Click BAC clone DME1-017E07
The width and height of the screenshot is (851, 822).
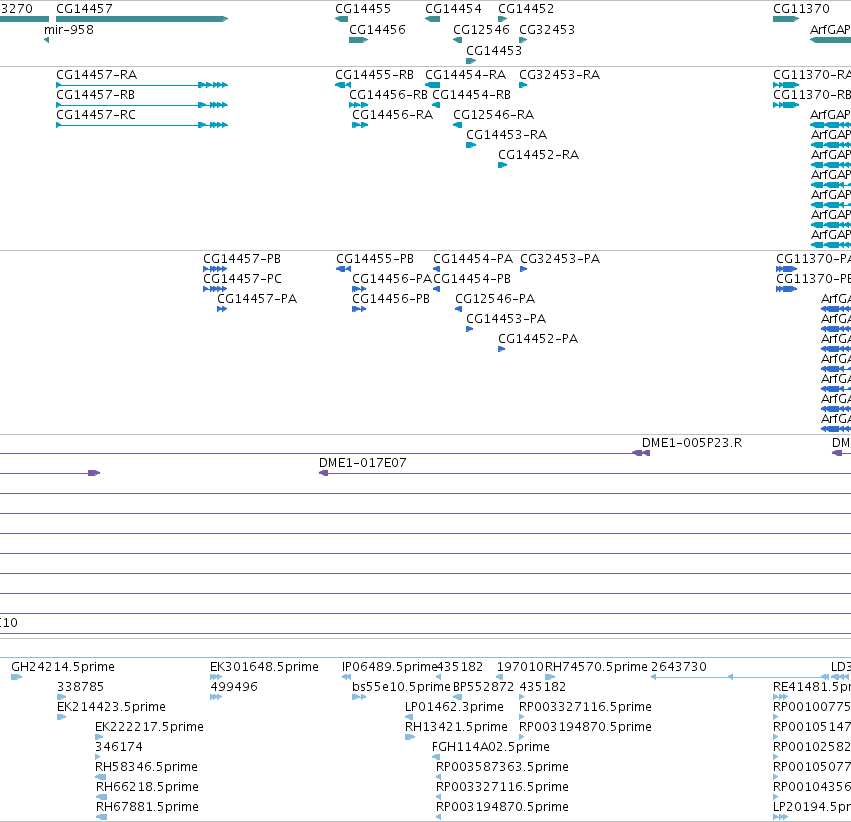tap(363, 462)
